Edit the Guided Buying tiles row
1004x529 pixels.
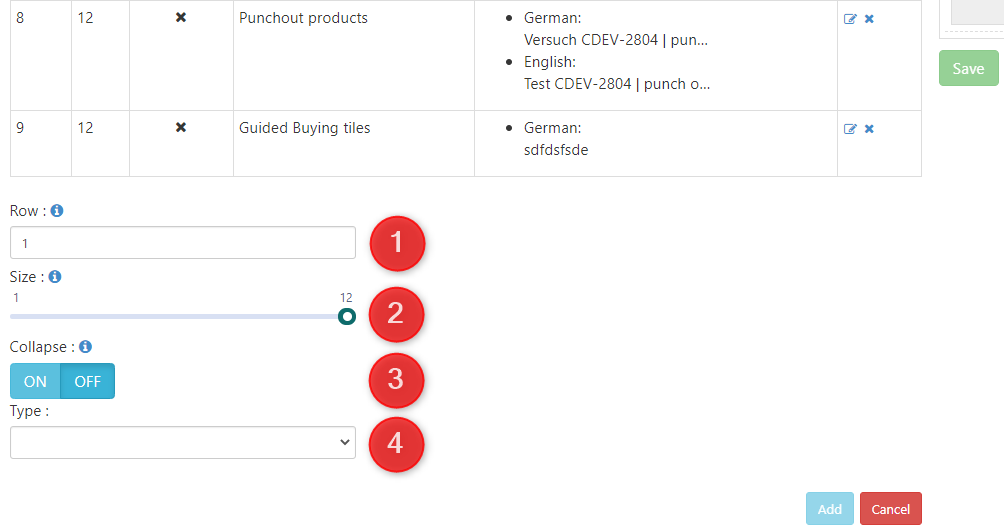(x=850, y=129)
